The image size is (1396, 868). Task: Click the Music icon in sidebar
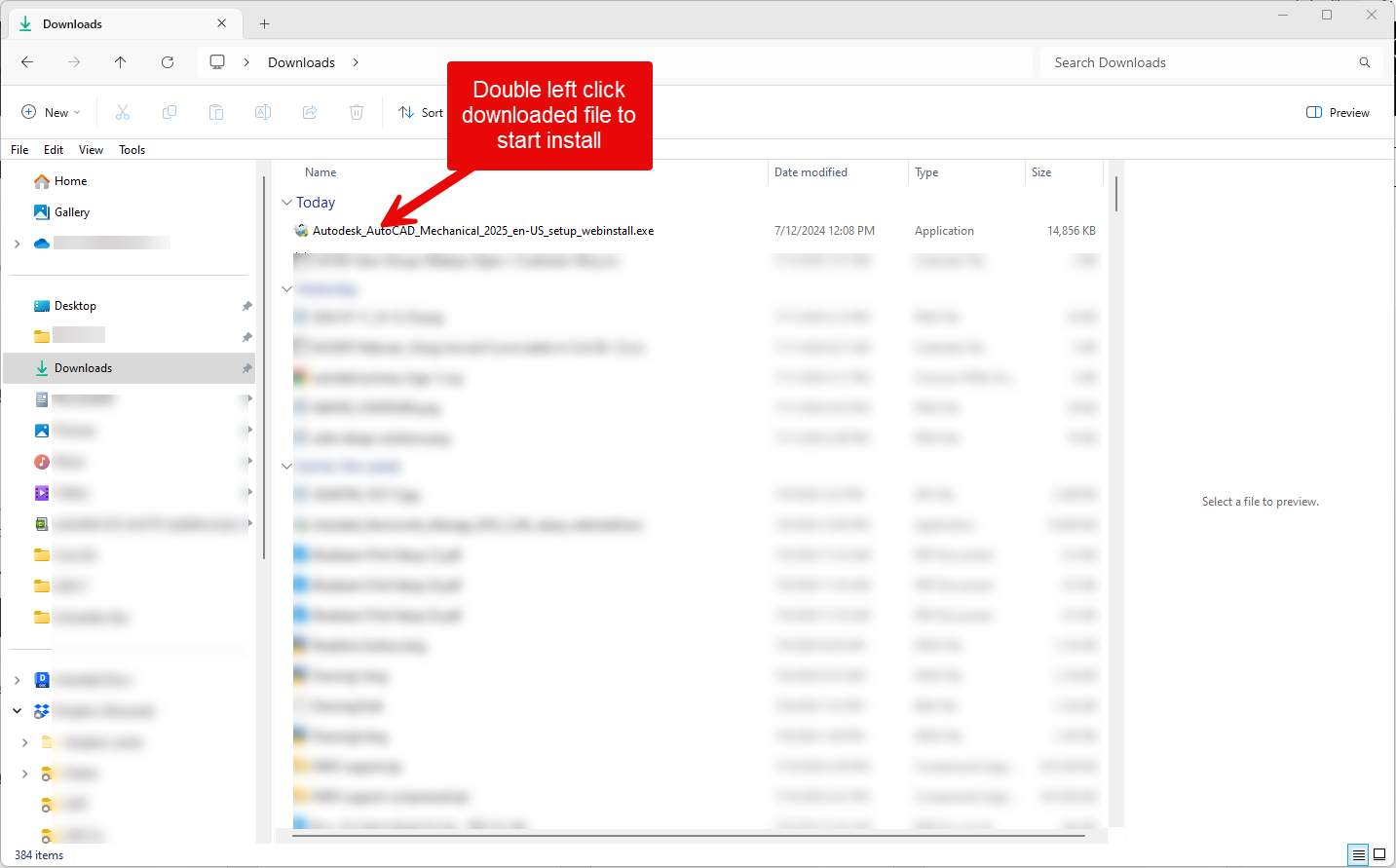click(42, 462)
